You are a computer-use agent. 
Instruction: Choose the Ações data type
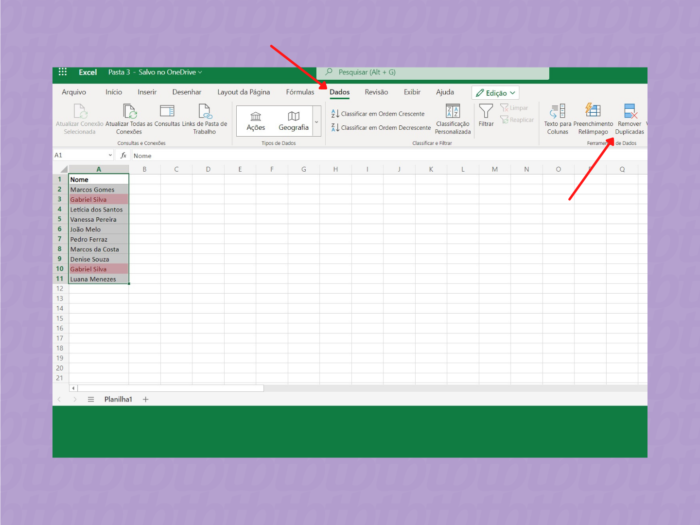[255, 121]
